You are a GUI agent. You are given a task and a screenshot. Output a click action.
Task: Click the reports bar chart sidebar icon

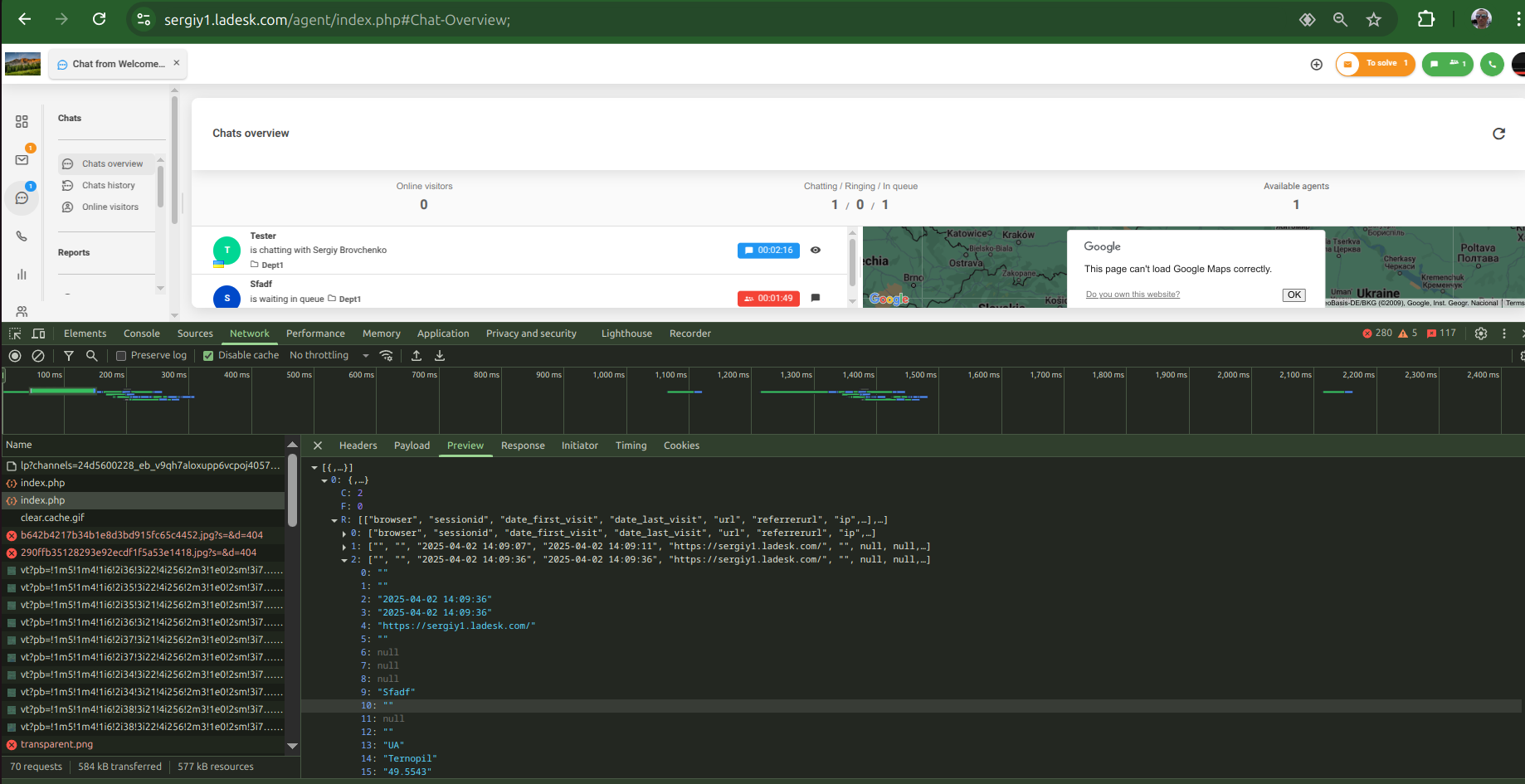click(22, 275)
